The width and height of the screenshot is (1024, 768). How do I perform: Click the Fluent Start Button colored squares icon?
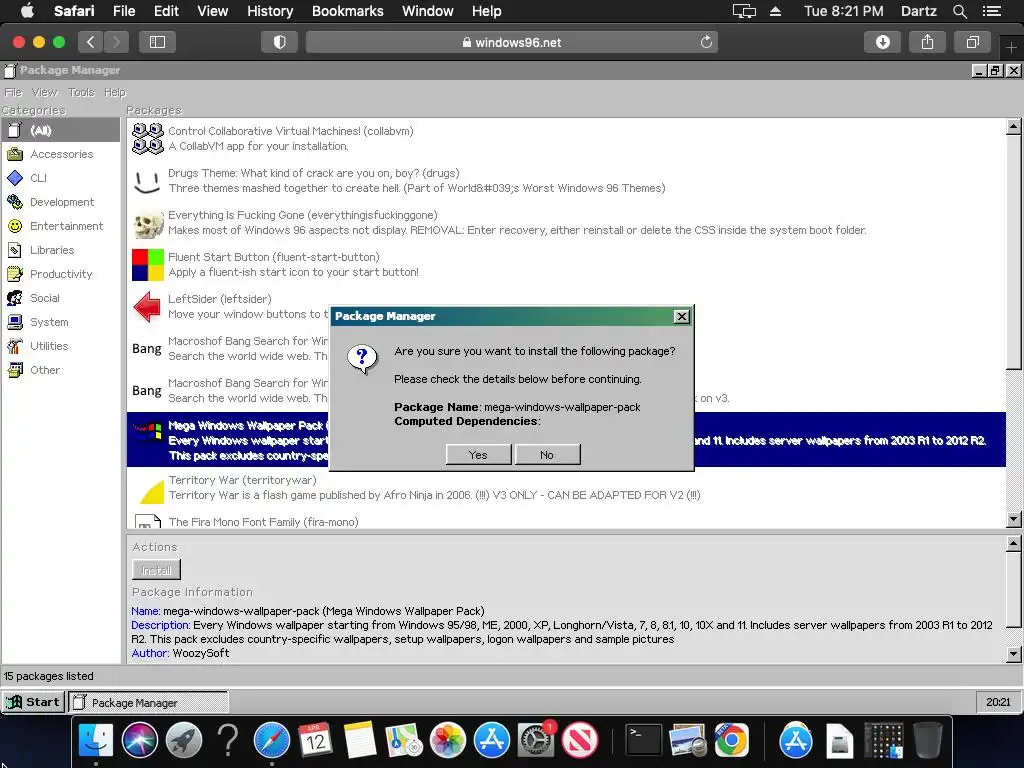[148, 264]
